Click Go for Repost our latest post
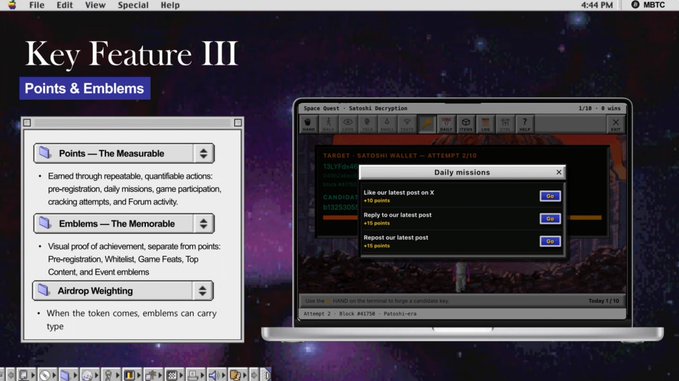679x381 pixels. [x=550, y=241]
